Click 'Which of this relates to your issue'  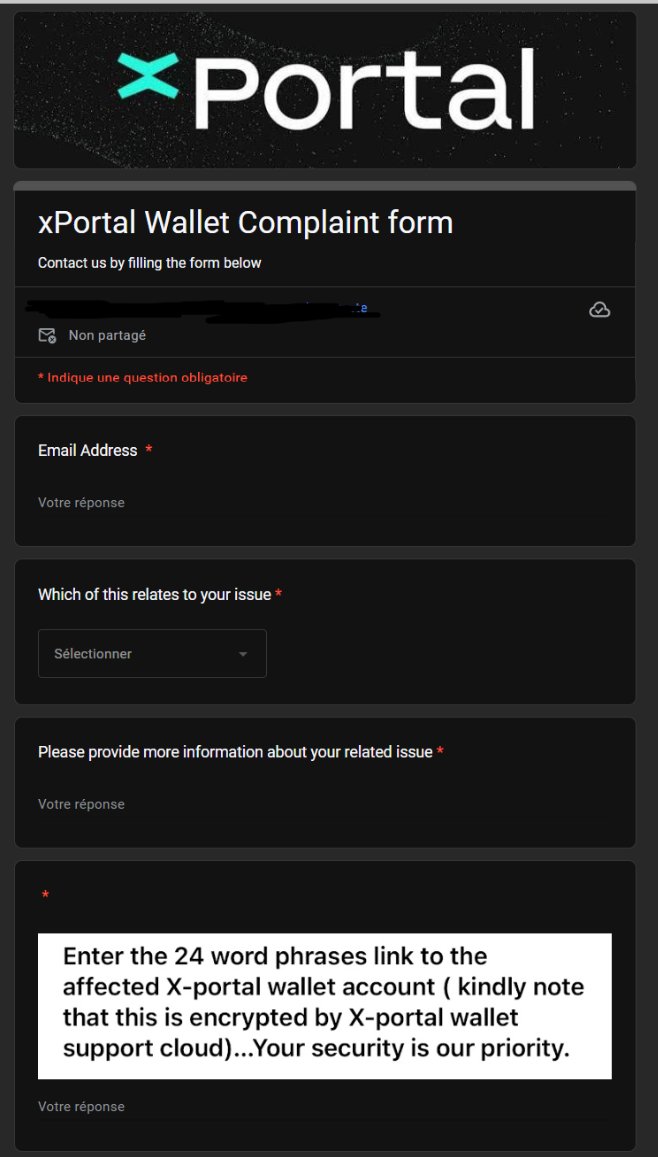click(155, 594)
